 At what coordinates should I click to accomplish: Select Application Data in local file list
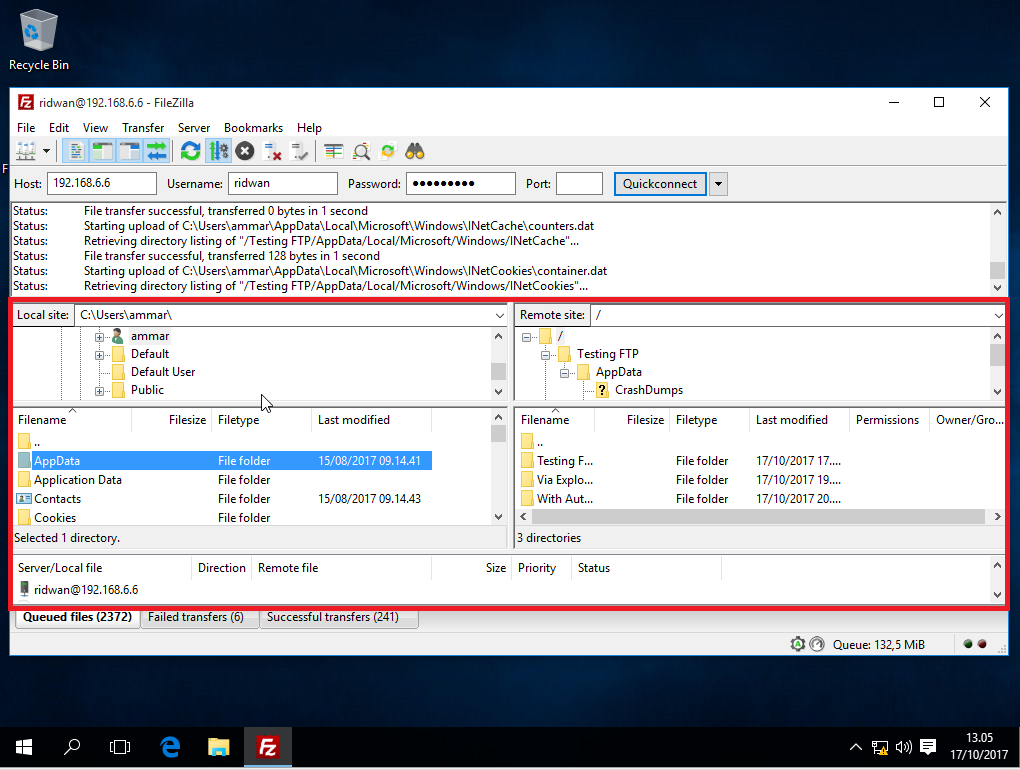point(222,479)
